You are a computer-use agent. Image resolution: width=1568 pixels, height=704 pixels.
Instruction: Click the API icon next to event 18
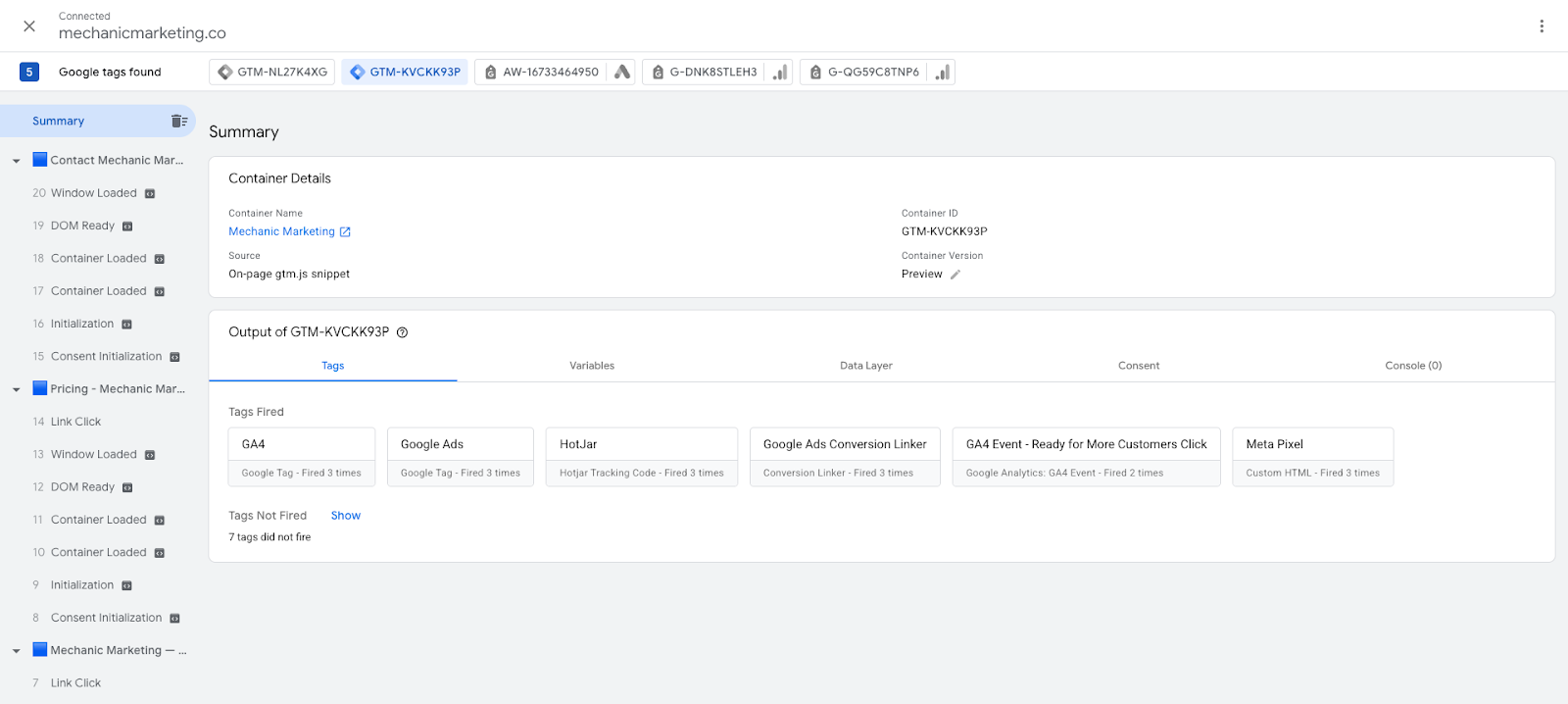click(x=160, y=259)
